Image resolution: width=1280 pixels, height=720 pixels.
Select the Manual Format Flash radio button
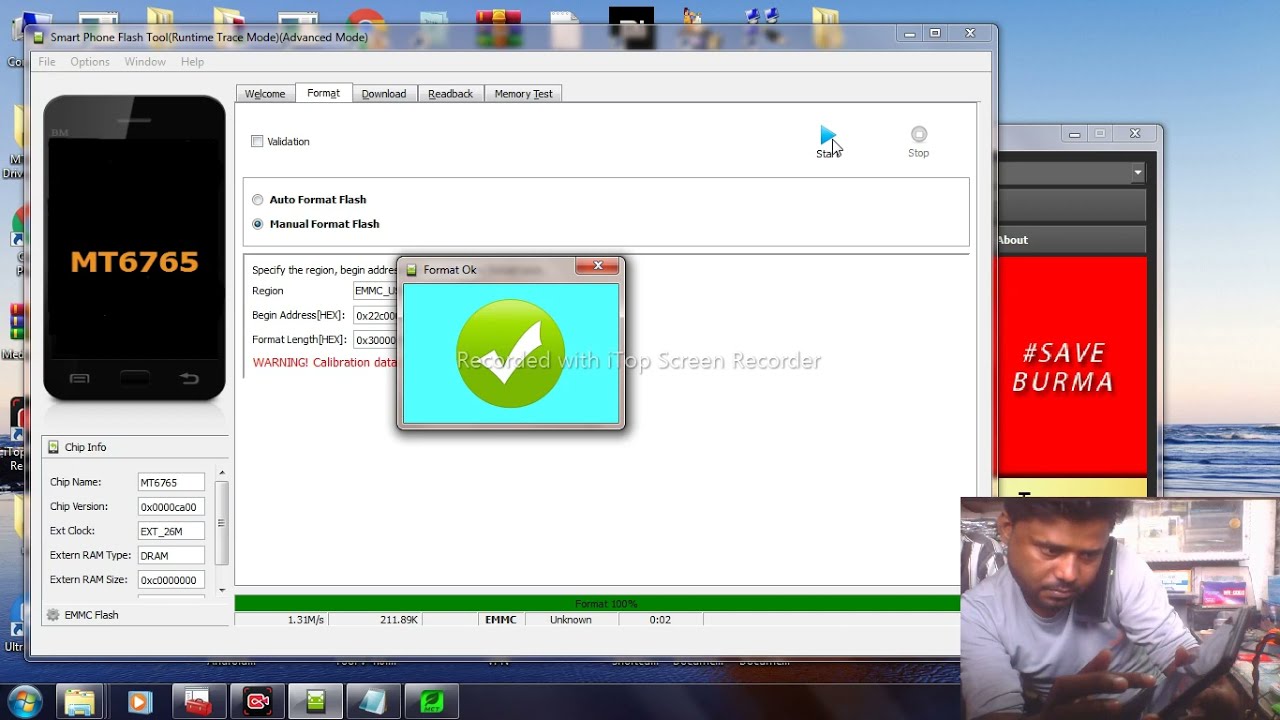(258, 224)
